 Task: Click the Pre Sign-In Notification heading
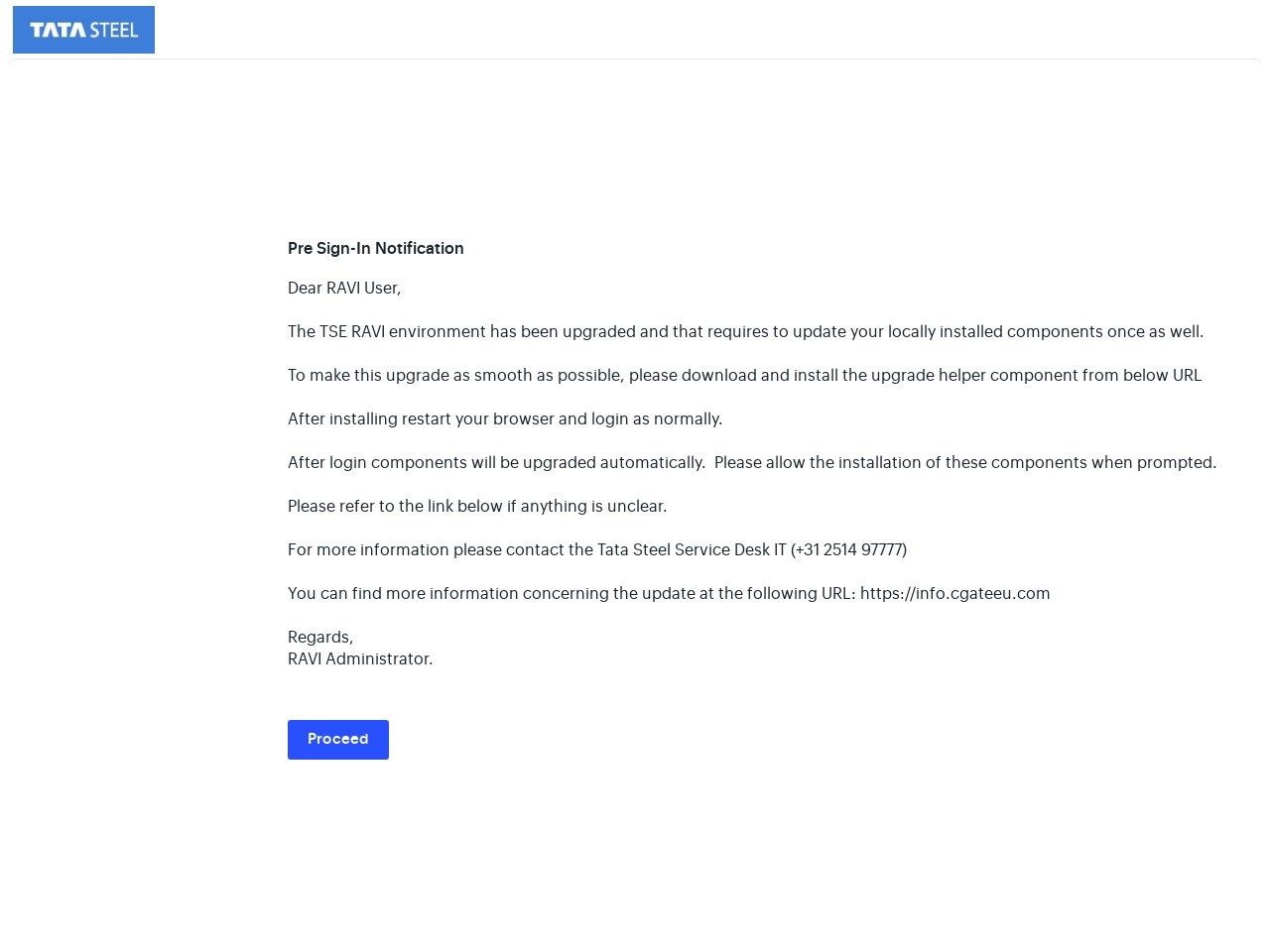(375, 248)
